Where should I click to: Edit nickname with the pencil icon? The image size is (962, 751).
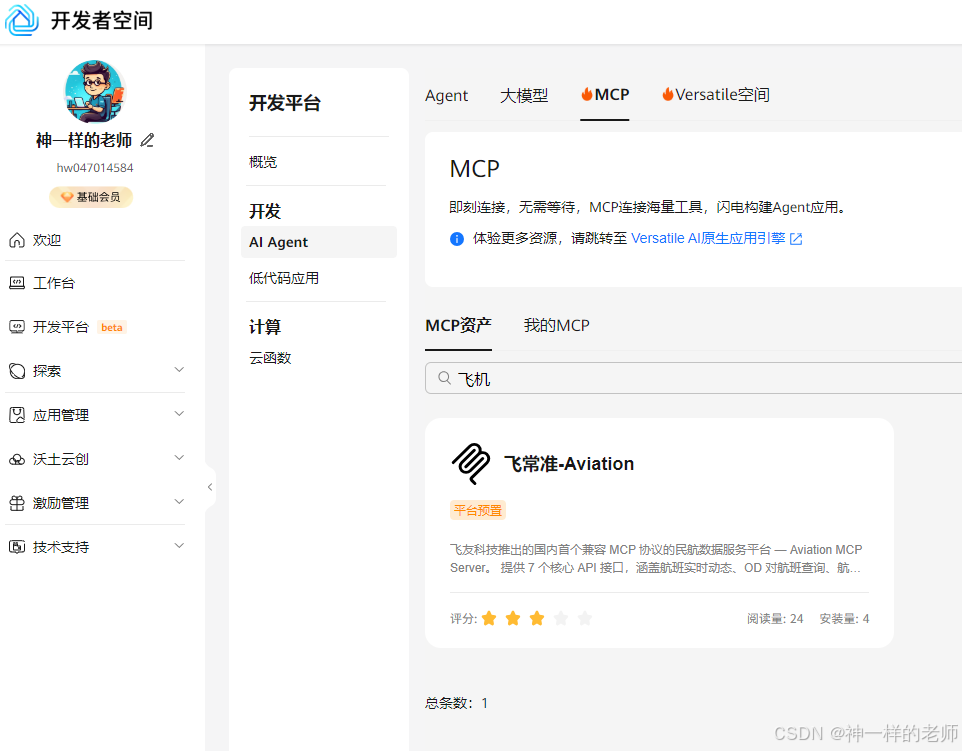147,141
